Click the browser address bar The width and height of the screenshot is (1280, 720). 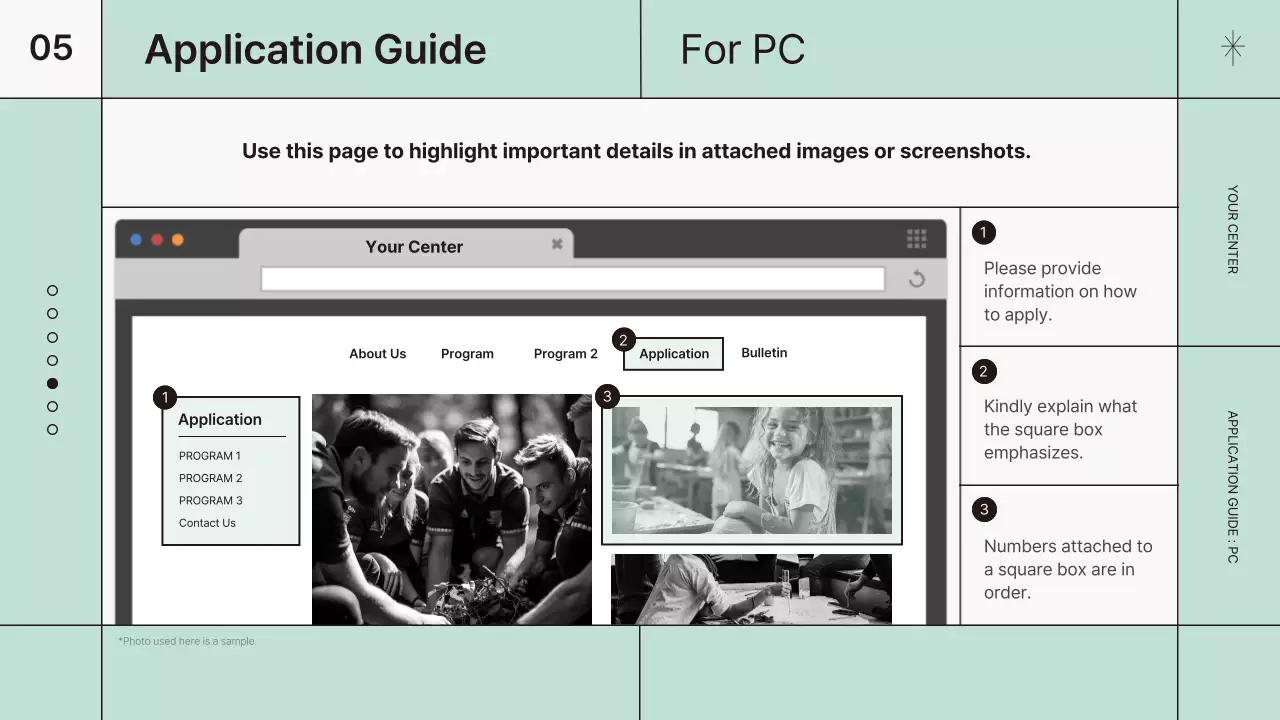coord(572,279)
